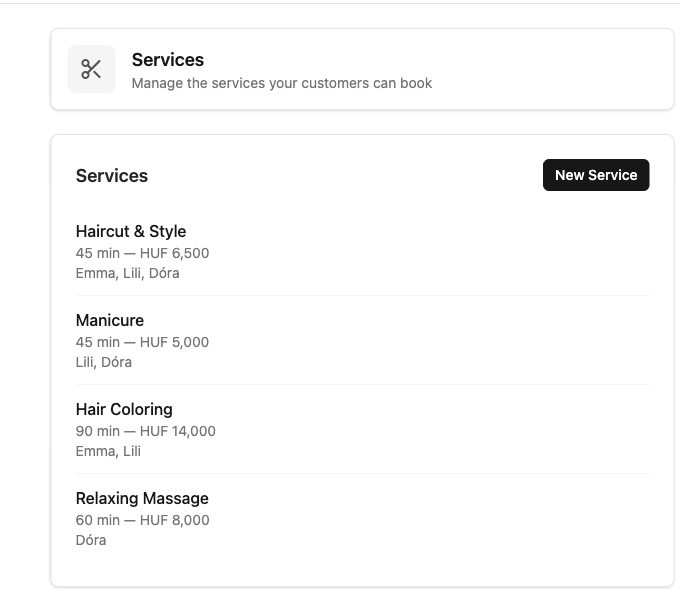This screenshot has height=600, width=680.
Task: Click the Services heading beside New Service
Action: click(112, 176)
